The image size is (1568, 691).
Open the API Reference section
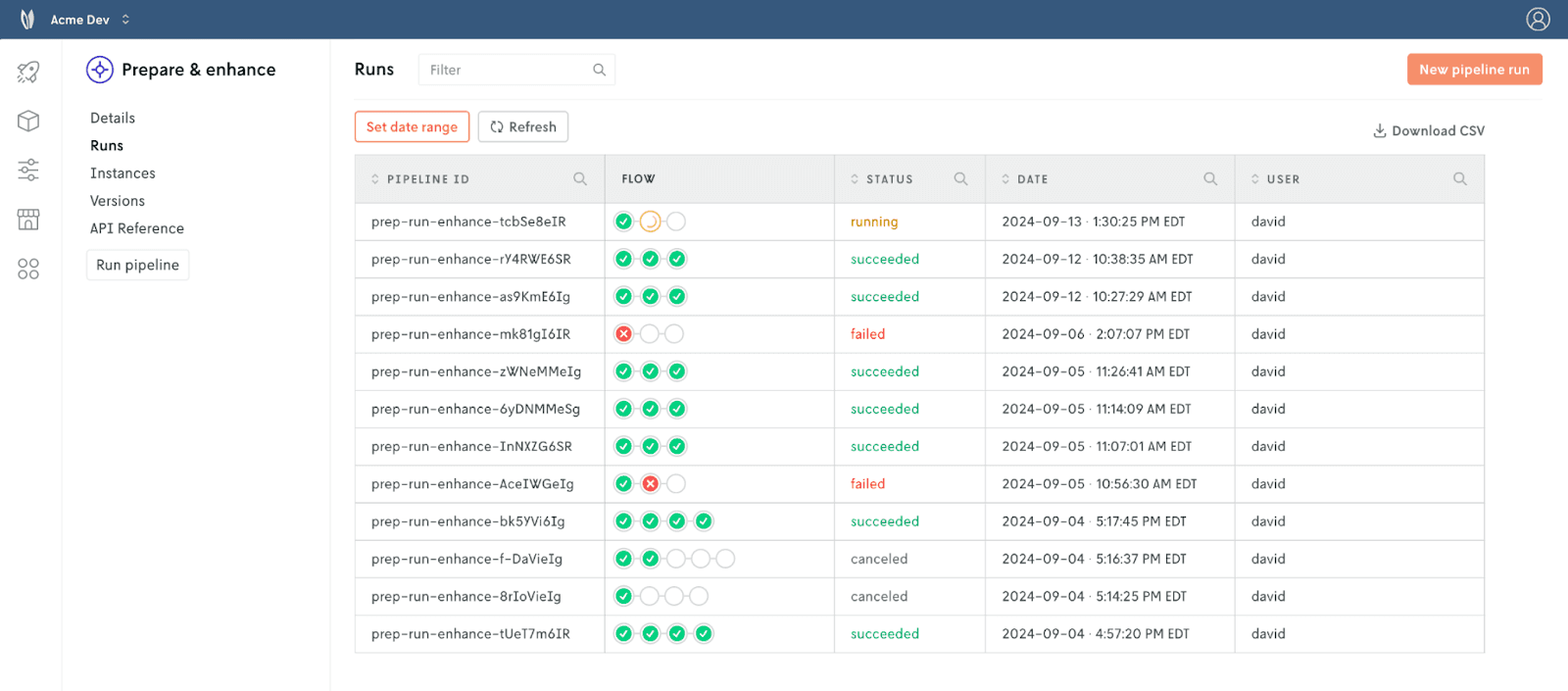click(x=137, y=228)
